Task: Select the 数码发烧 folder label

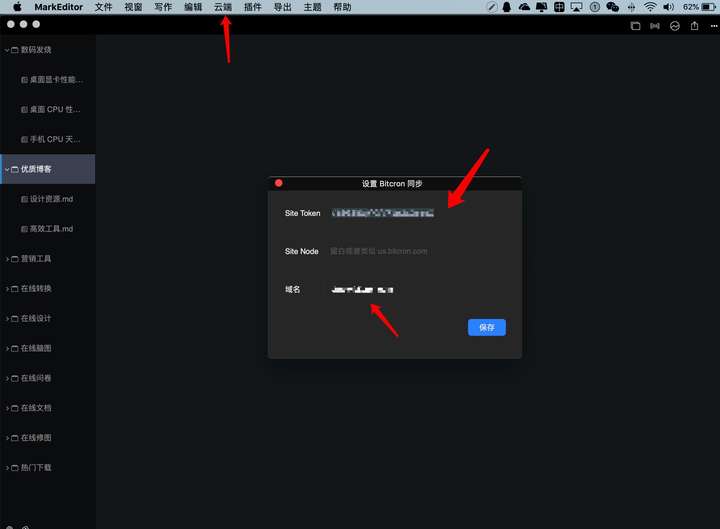Action: (36, 50)
